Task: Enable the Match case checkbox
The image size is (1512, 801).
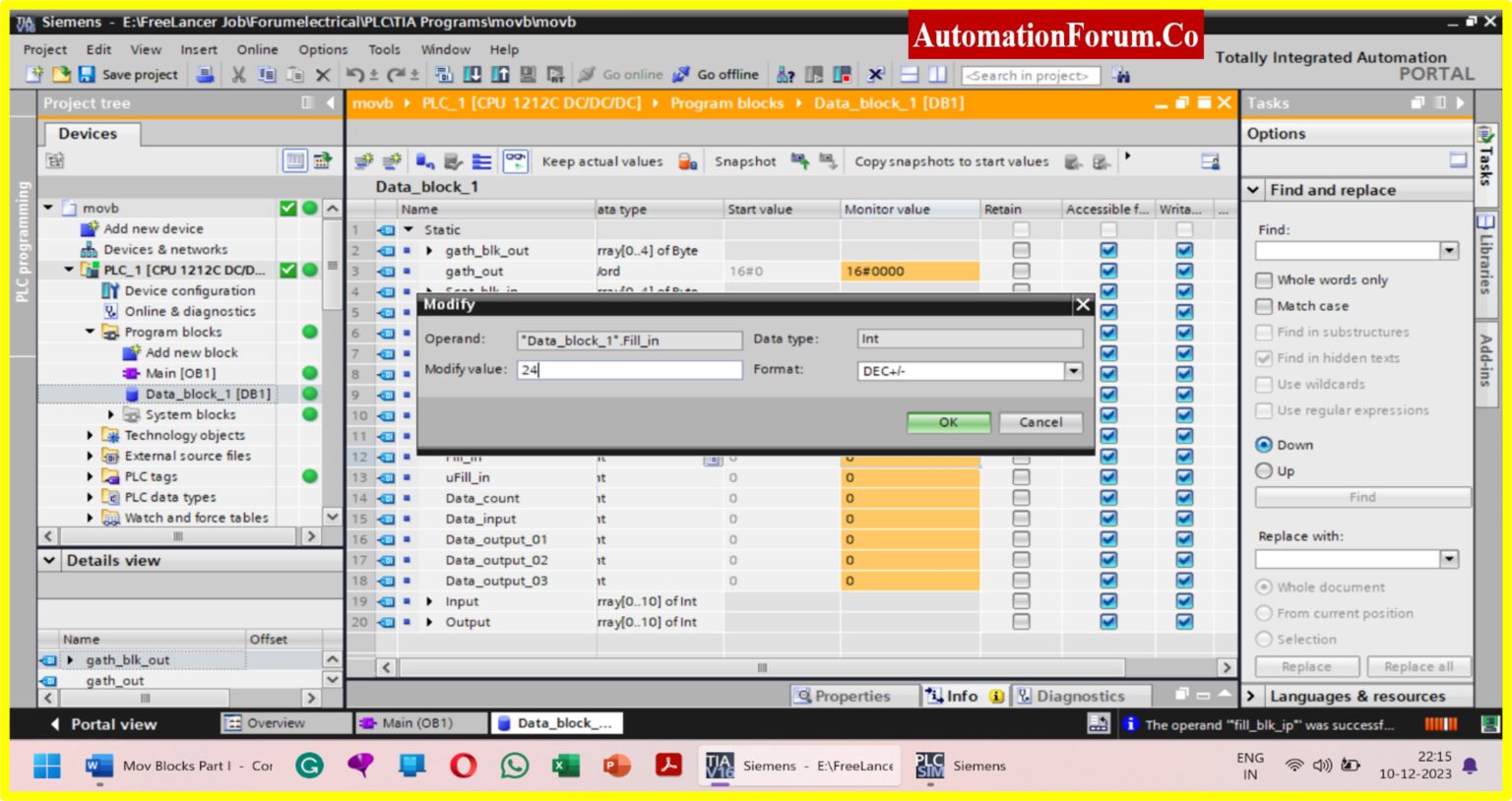Action: 1265,306
